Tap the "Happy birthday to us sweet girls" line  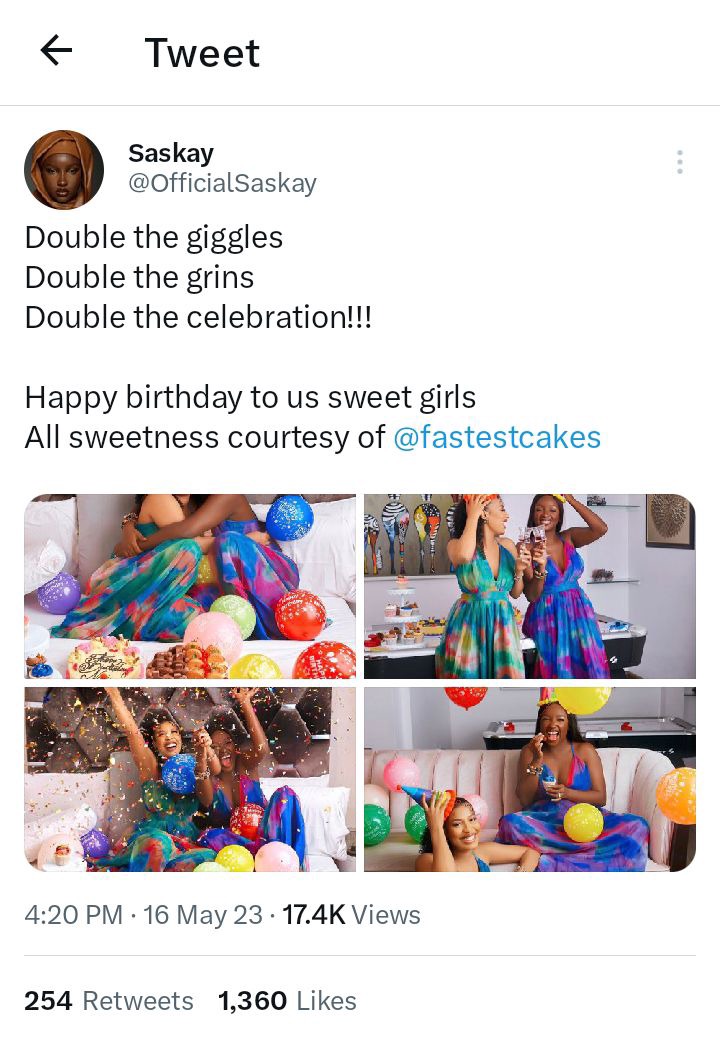[x=250, y=397]
